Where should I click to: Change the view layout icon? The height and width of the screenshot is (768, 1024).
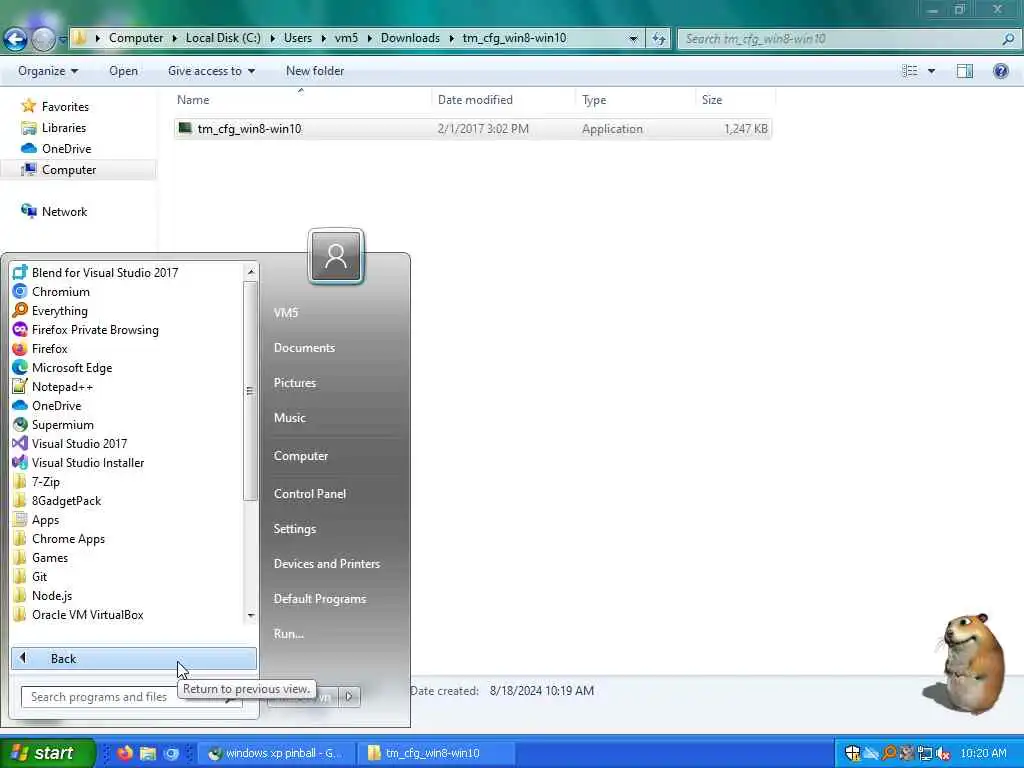pyautogui.click(x=910, y=71)
